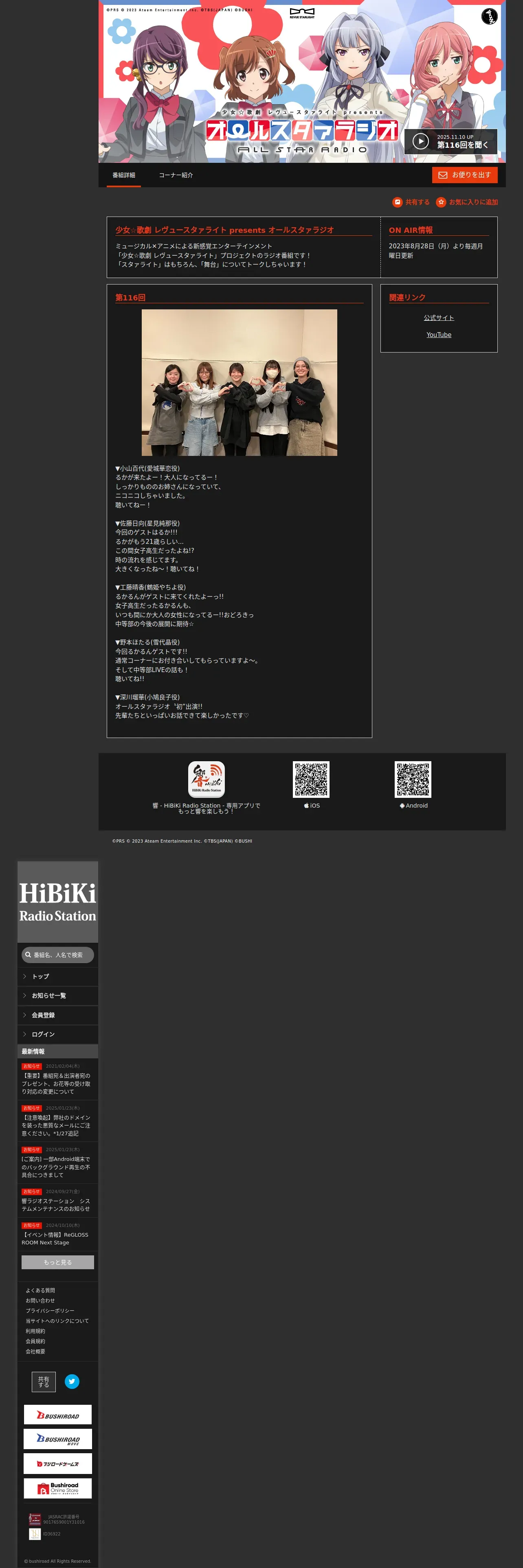The width and height of the screenshot is (523, 1568).
Task: Add the show with お気に入りに追加 star icon
Action: (441, 202)
